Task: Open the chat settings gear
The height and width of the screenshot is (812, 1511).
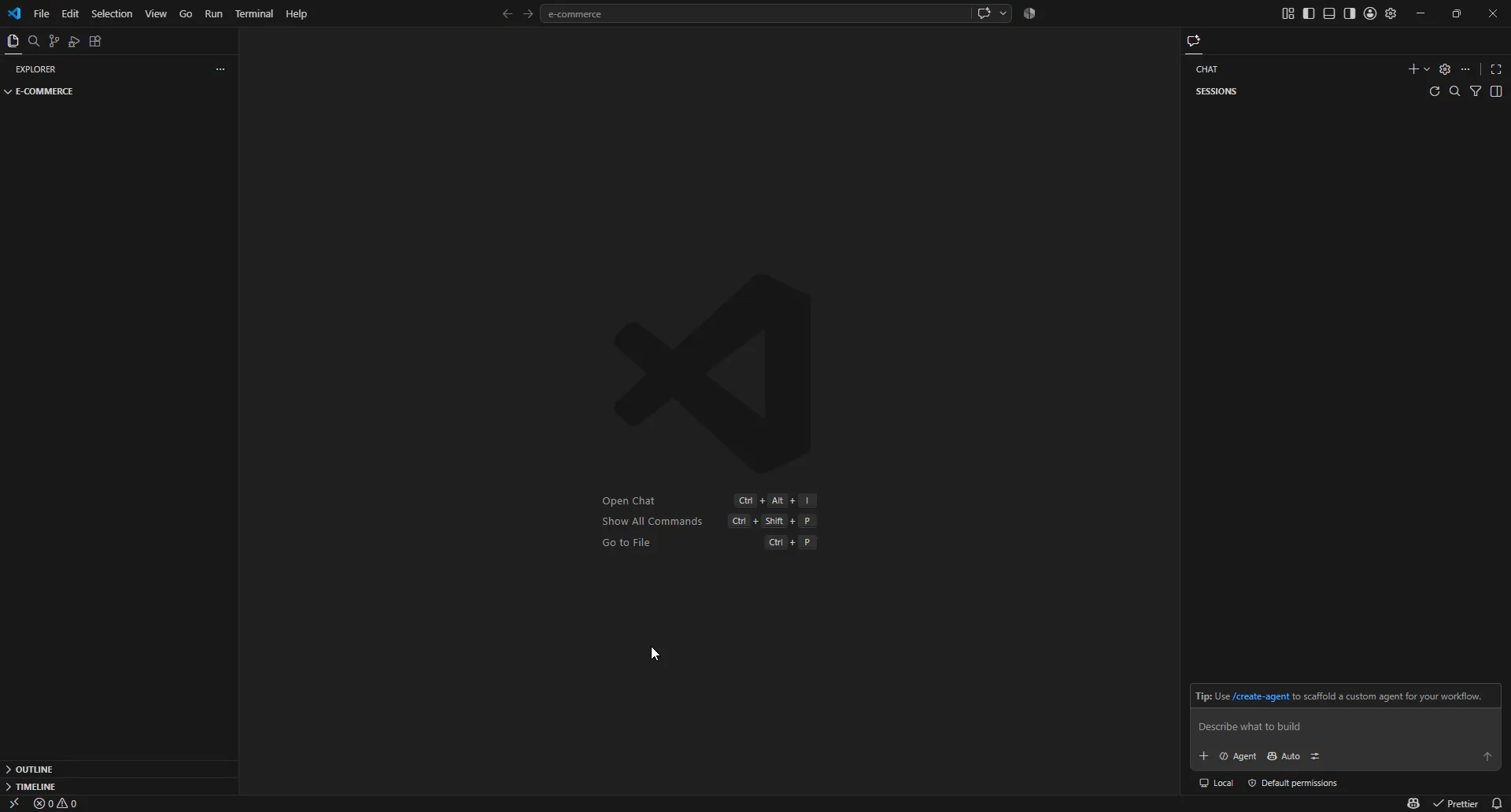Action: tap(1445, 69)
